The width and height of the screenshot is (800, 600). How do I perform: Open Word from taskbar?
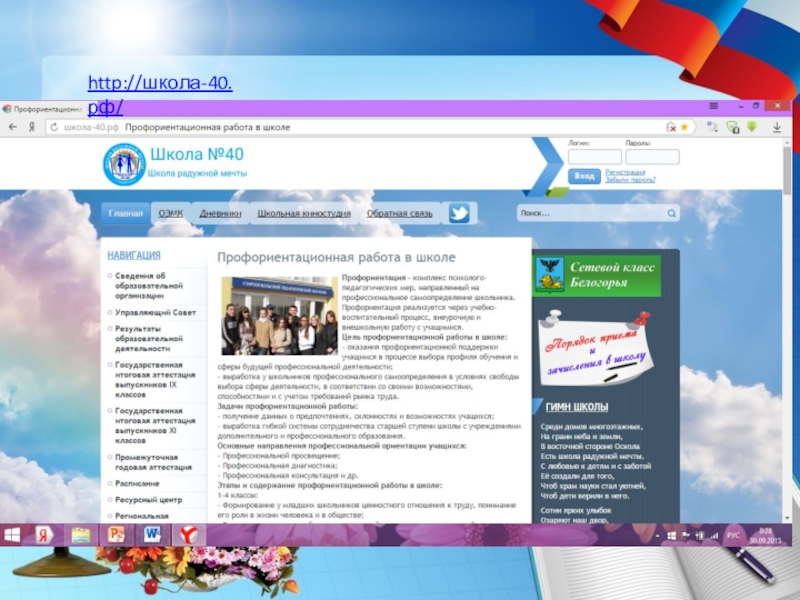[x=152, y=535]
